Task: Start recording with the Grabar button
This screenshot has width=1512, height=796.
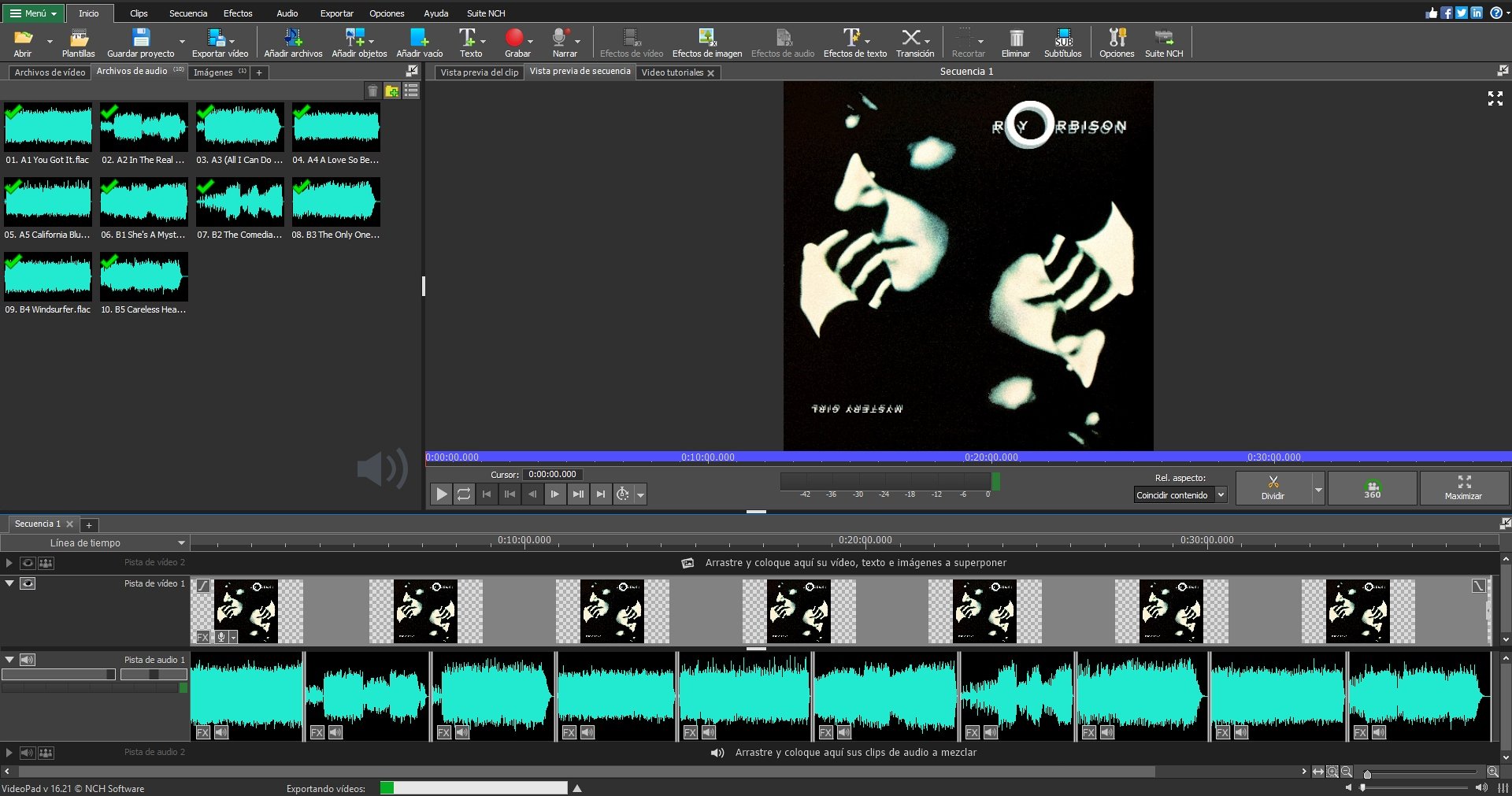Action: pos(517,43)
